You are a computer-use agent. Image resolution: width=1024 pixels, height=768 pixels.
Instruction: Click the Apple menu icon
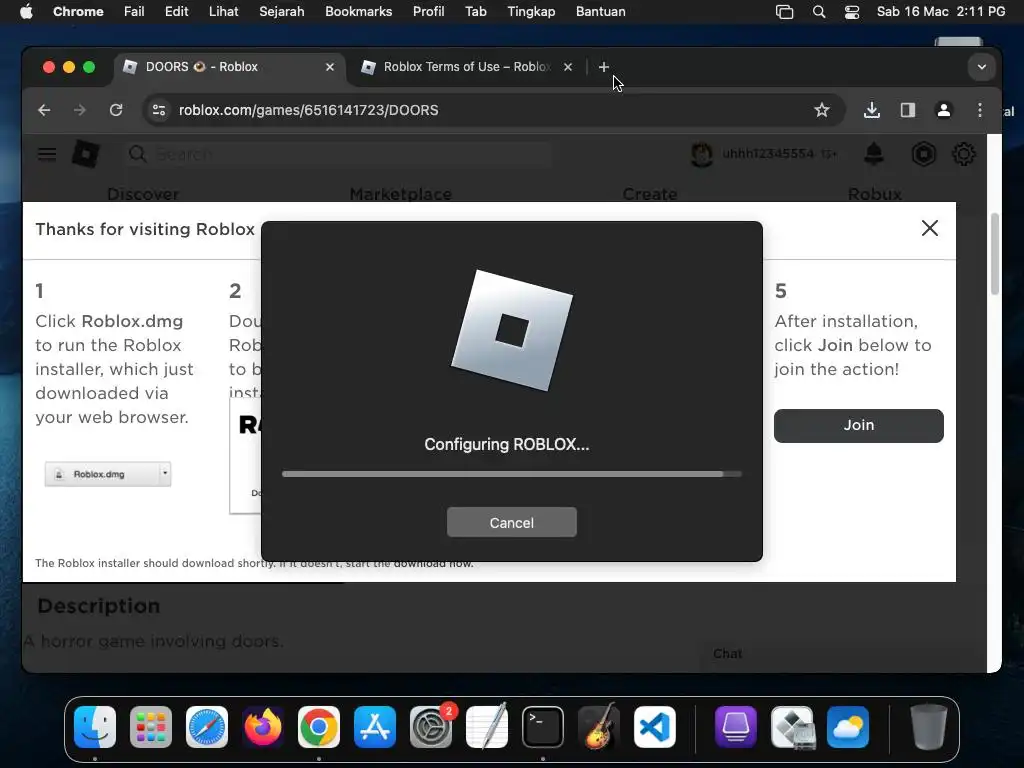pyautogui.click(x=26, y=12)
